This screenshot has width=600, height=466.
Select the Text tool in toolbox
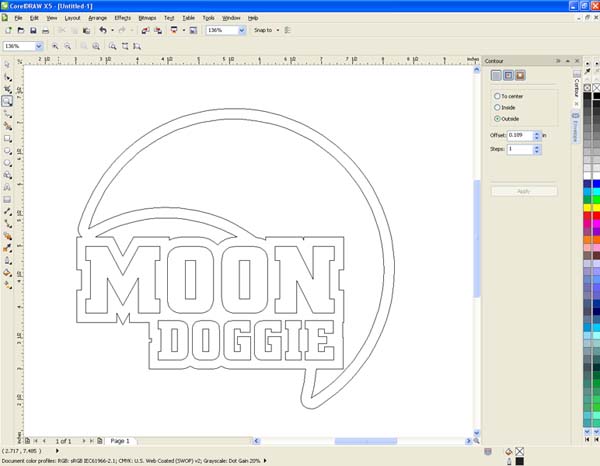click(x=7, y=187)
